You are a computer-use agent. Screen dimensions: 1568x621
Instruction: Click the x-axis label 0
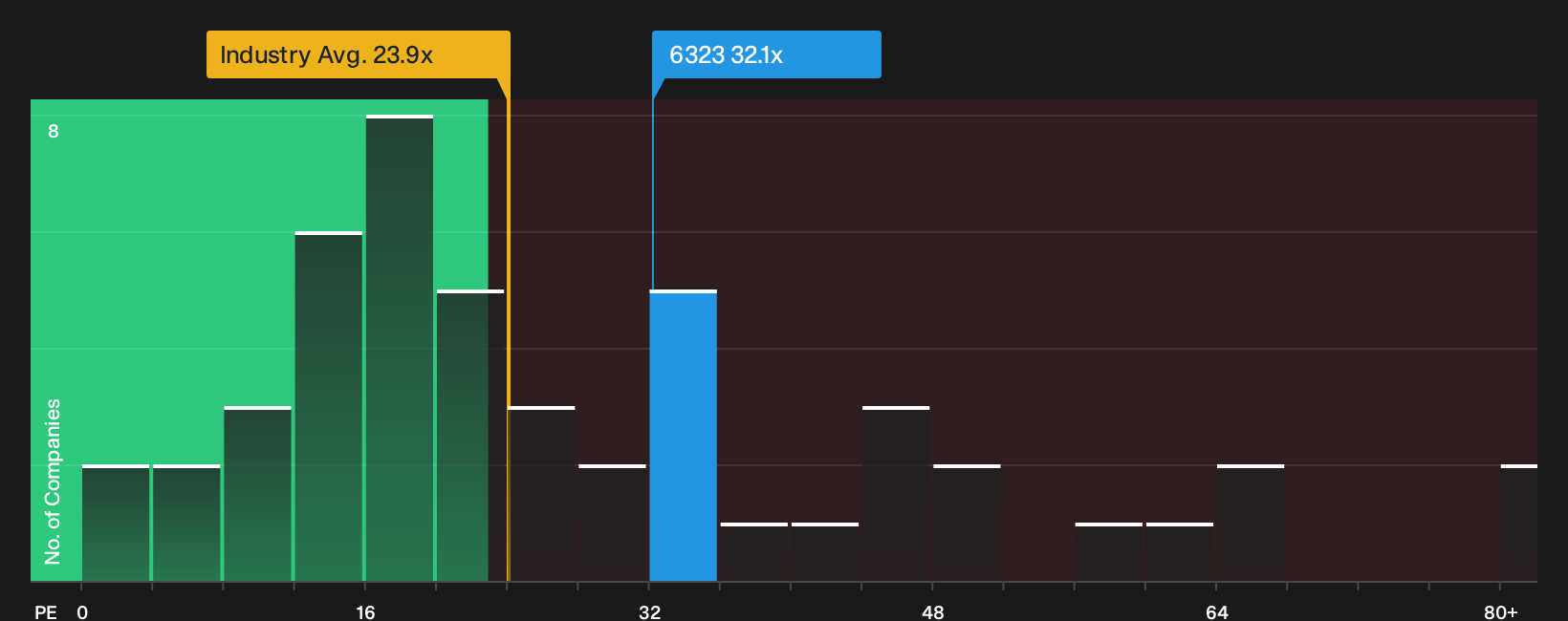click(x=82, y=612)
